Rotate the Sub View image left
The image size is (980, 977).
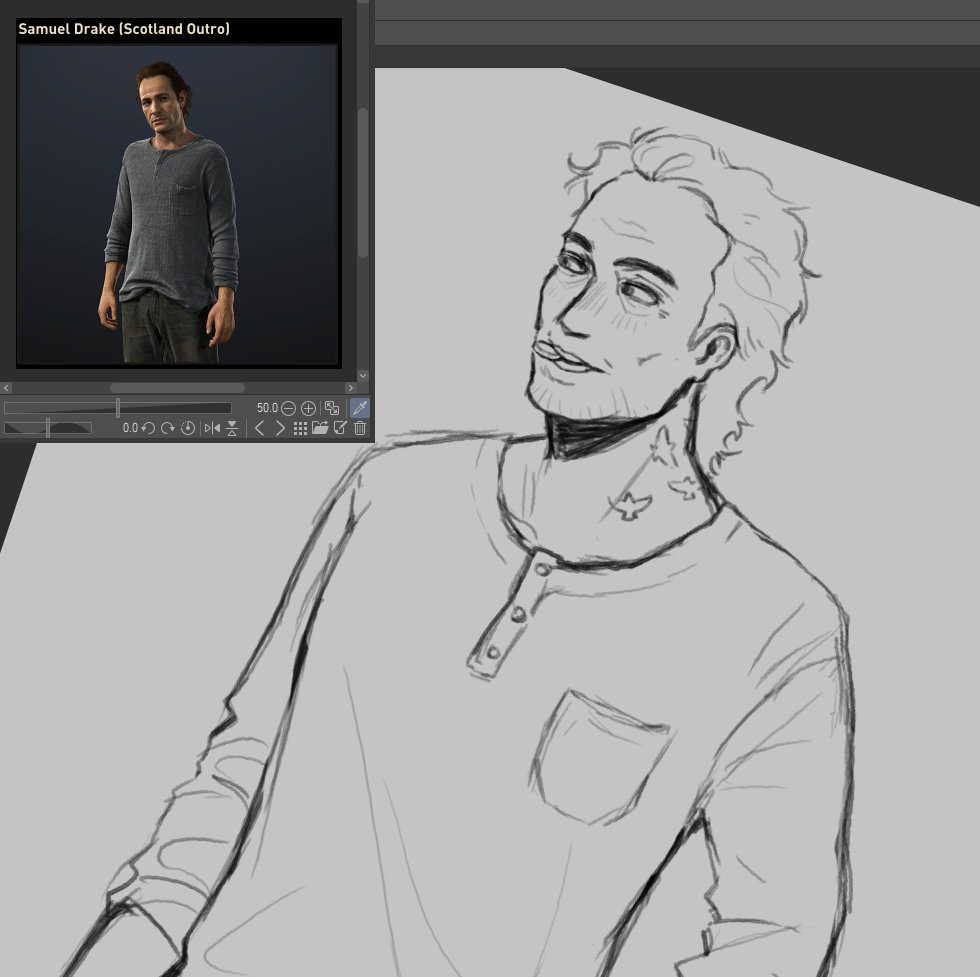(x=148, y=428)
